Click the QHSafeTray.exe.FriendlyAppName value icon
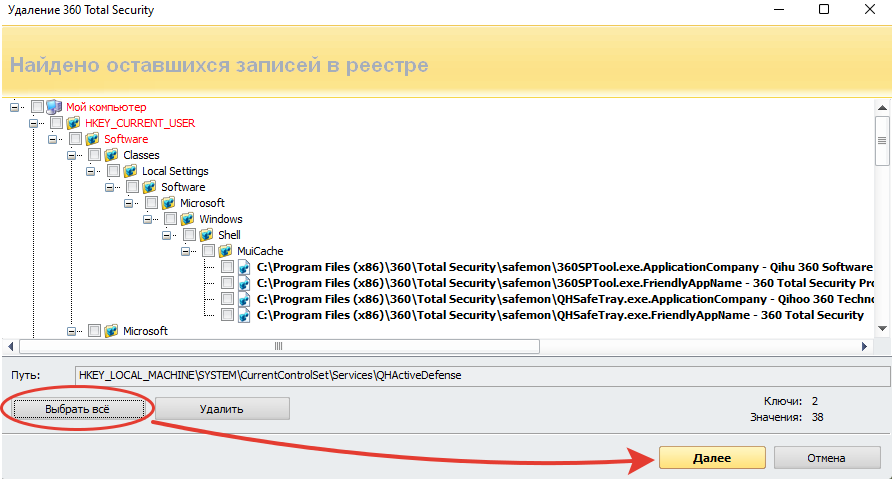This screenshot has height=479, width=892. click(x=244, y=315)
